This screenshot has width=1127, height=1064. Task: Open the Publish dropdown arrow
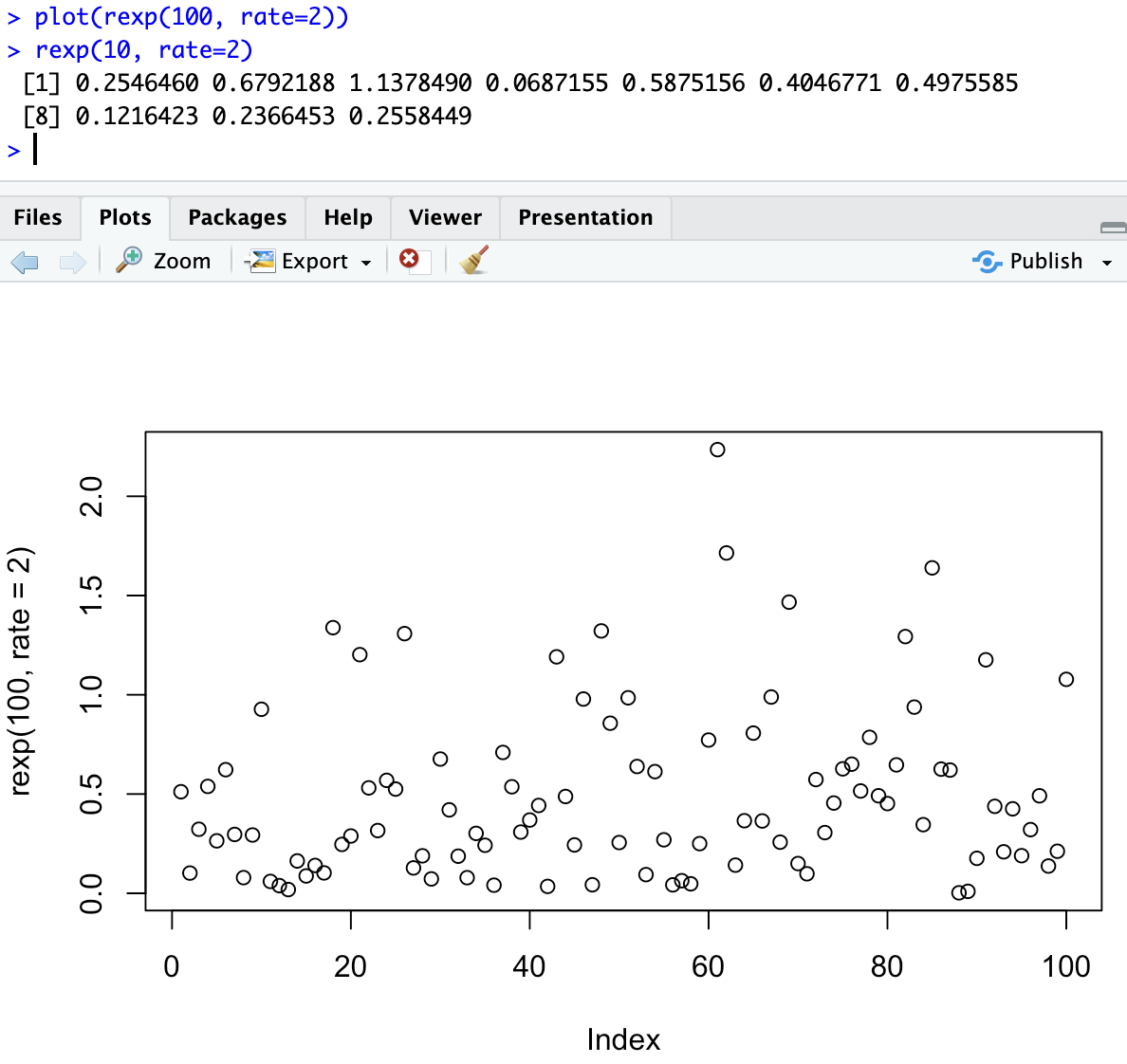pos(1106,263)
